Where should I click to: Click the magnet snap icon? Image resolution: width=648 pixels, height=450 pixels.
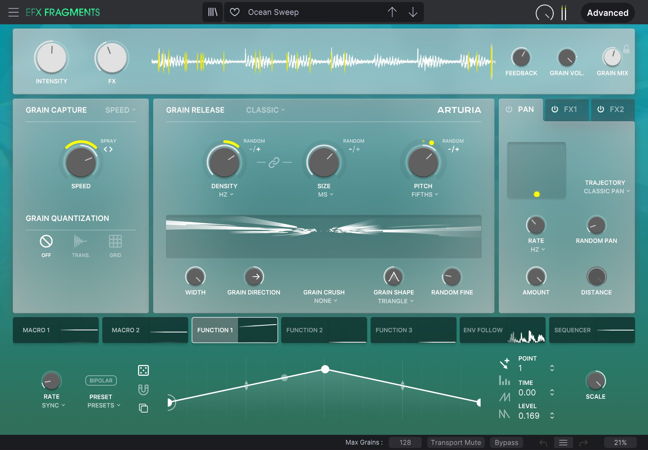[x=144, y=389]
